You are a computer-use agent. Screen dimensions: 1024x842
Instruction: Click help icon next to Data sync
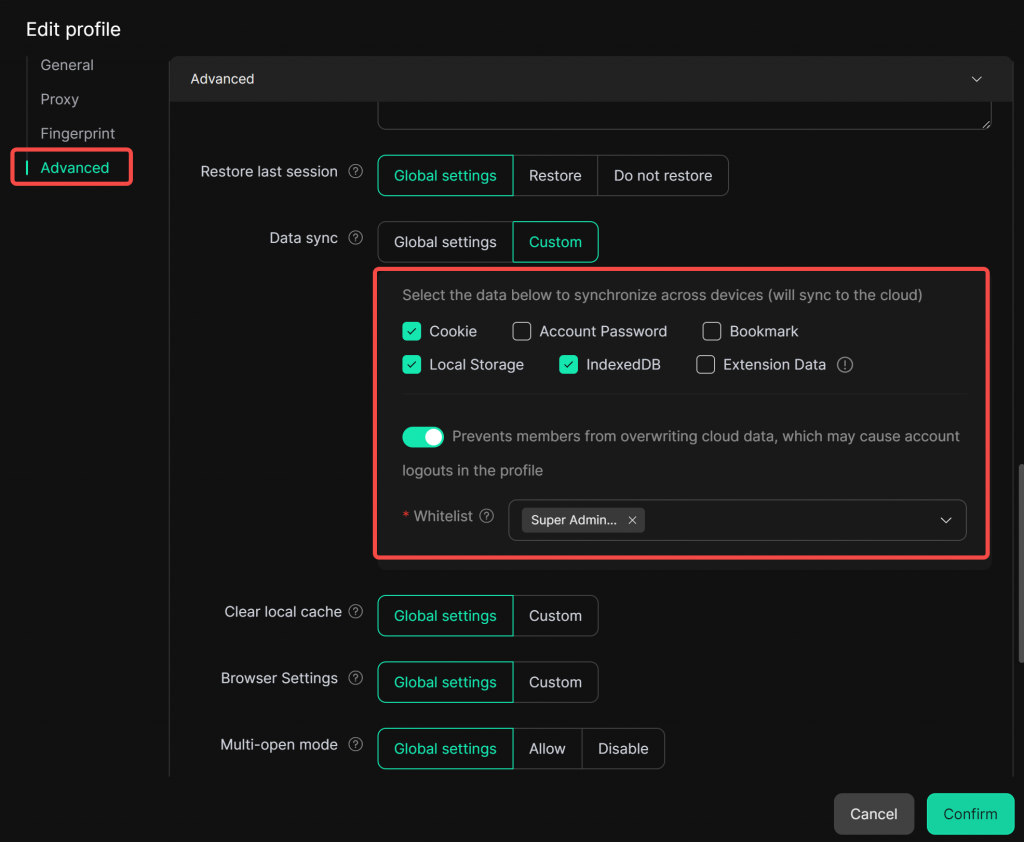(x=355, y=239)
